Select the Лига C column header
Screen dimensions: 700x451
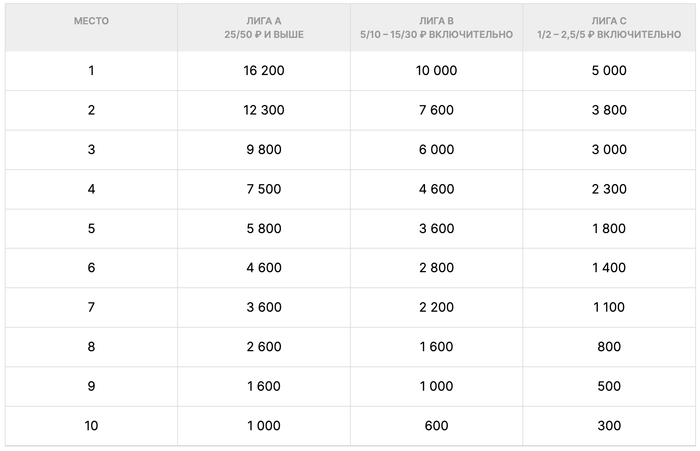pos(608,27)
